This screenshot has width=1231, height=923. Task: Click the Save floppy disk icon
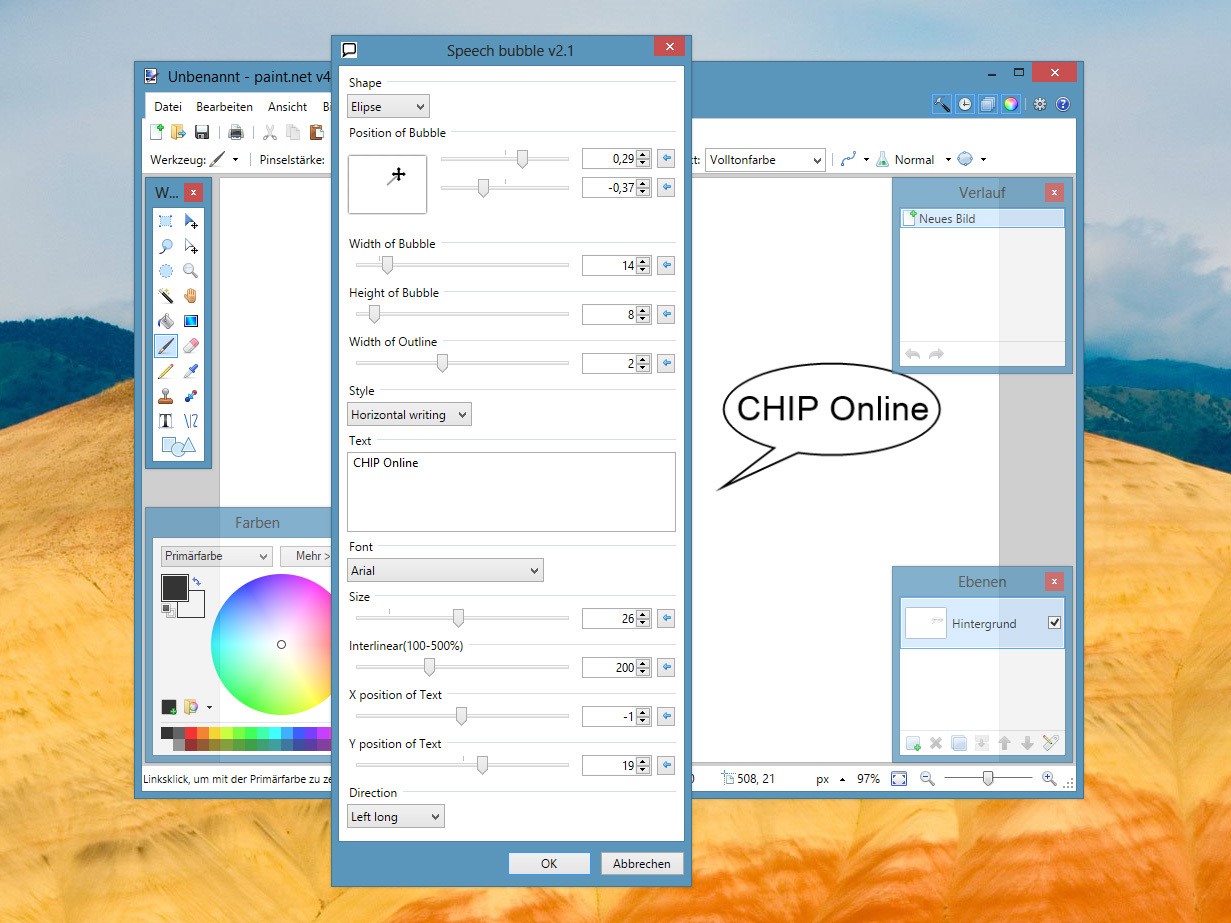pos(202,132)
